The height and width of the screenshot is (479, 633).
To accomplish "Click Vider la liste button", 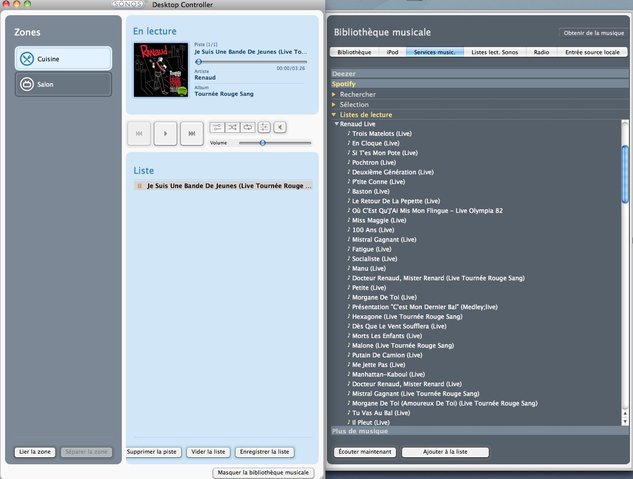I will click(x=208, y=452).
